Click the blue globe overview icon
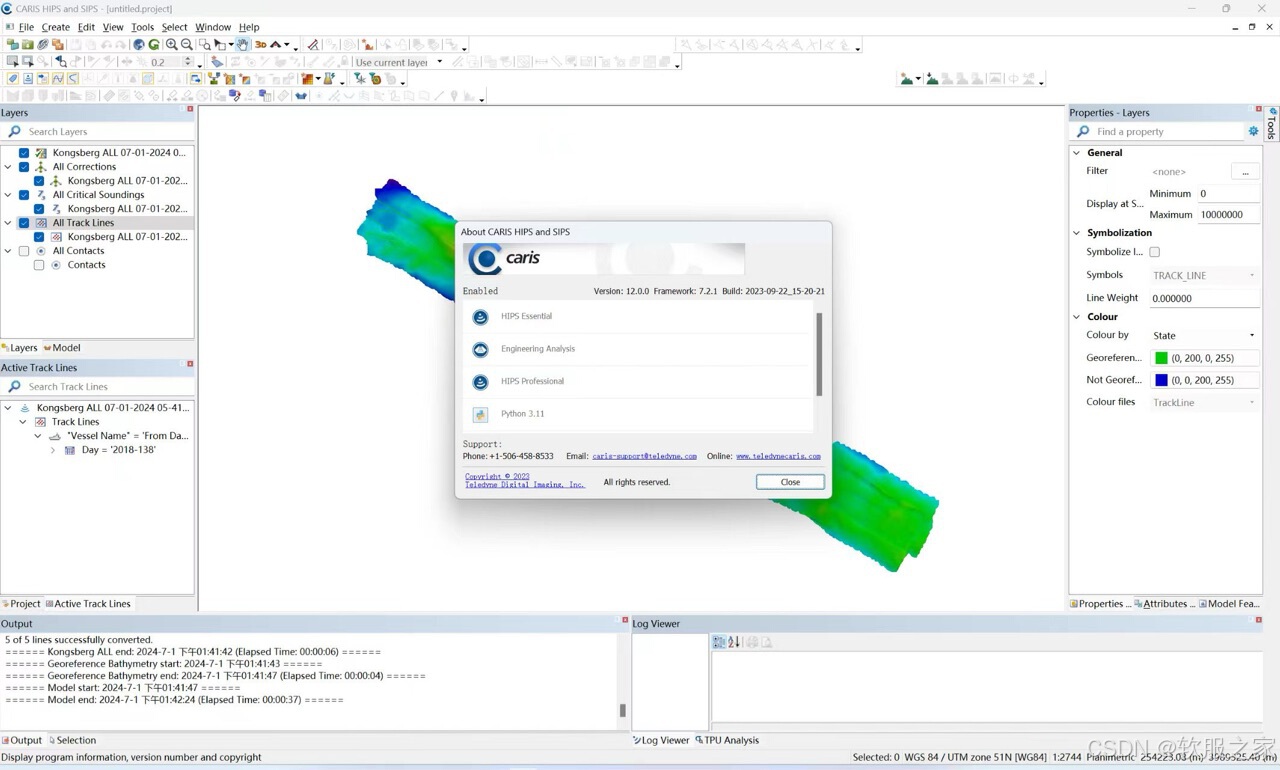The image size is (1280, 770). tap(139, 45)
